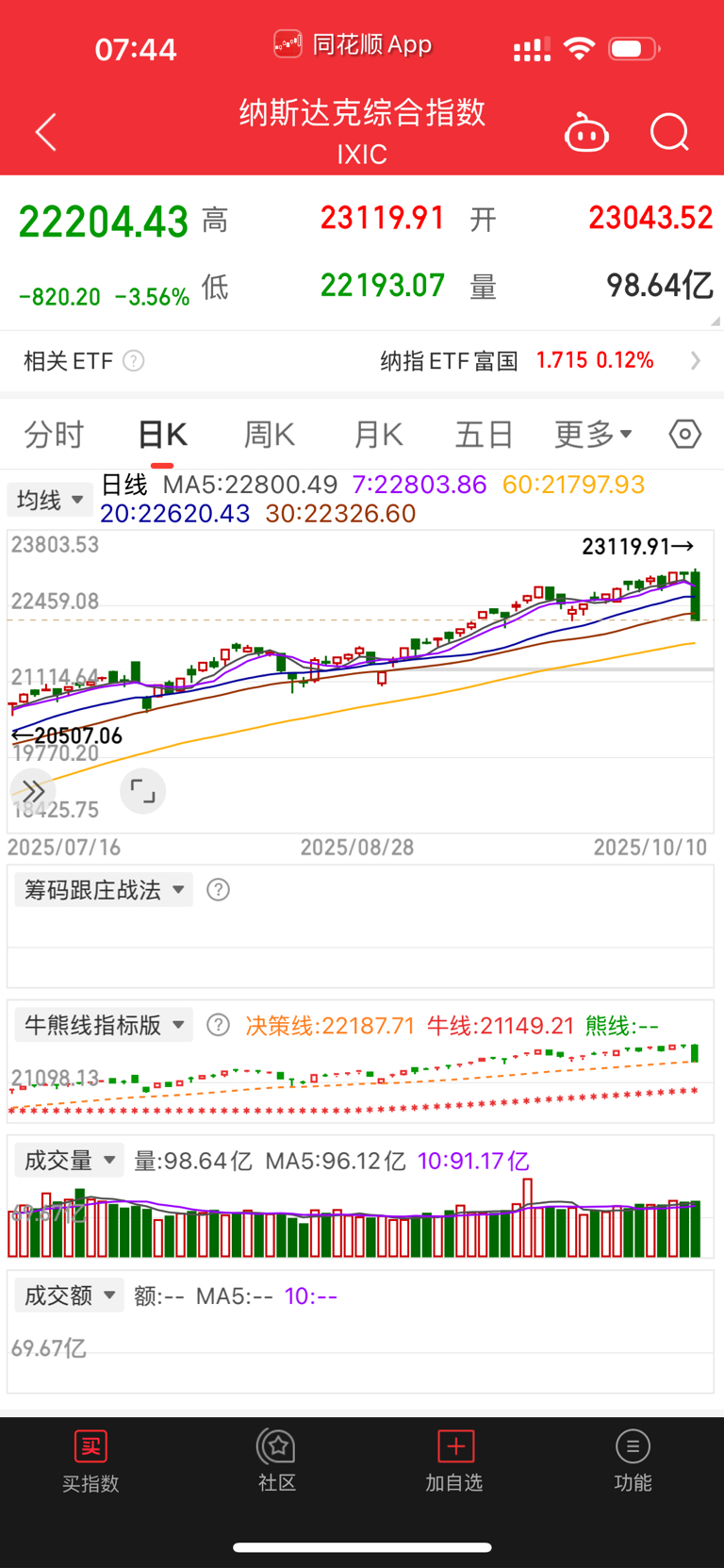Open search with magnifier icon
The width and height of the screenshot is (724, 1568).
pyautogui.click(x=670, y=133)
